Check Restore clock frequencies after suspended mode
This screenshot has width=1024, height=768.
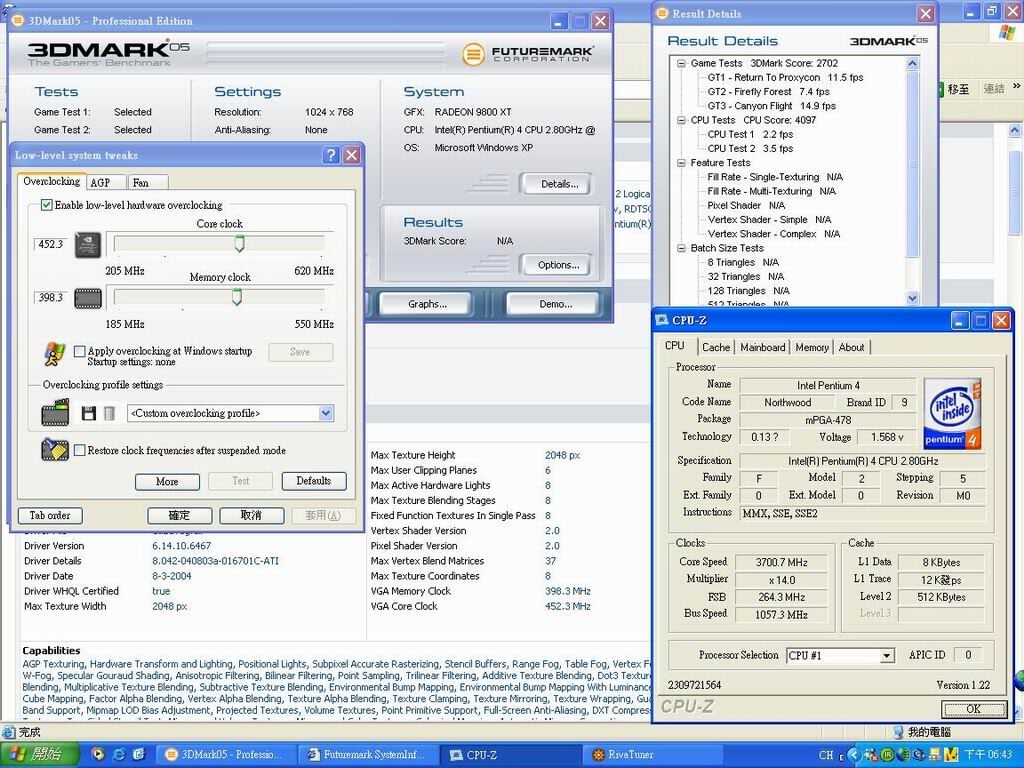tap(80, 450)
